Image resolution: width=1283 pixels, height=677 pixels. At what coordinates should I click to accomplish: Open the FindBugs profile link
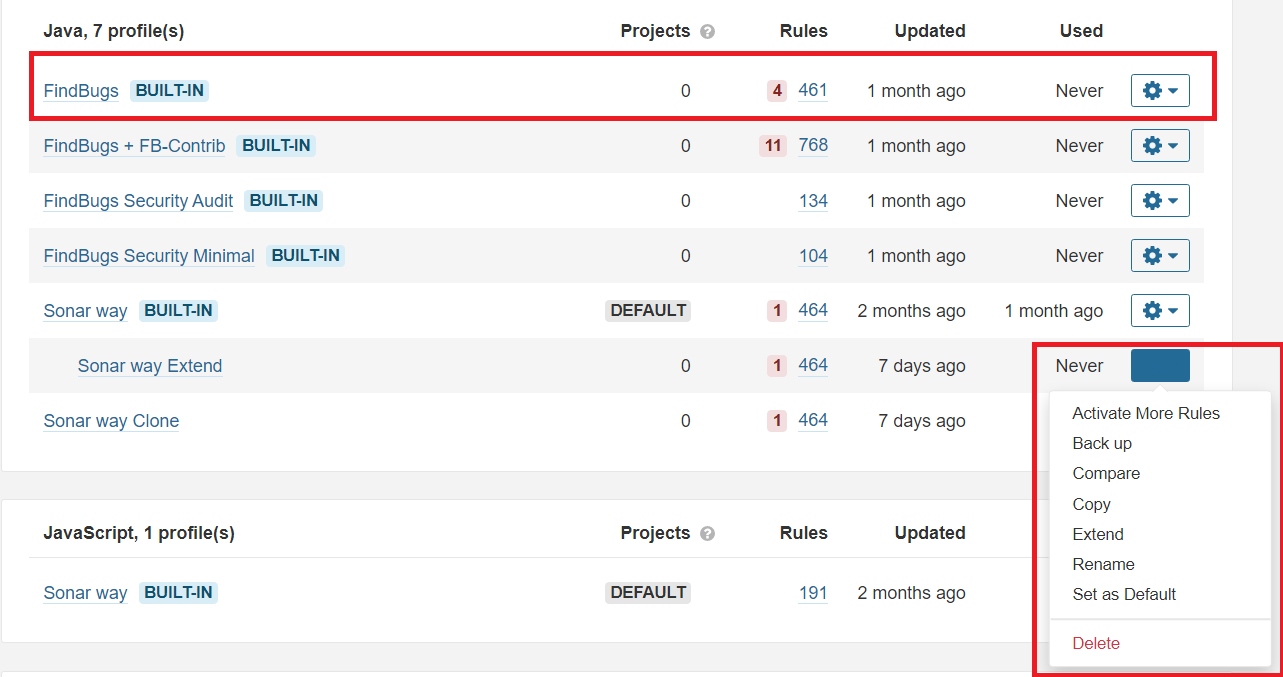click(x=81, y=91)
